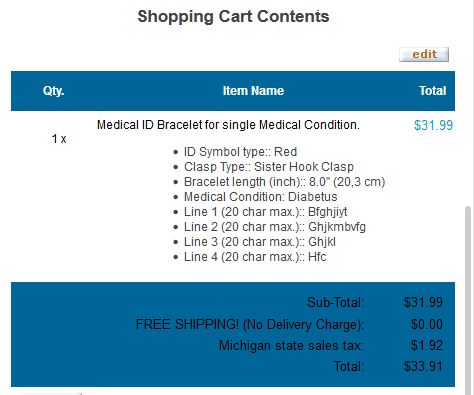Select the ID Symbol type Red line
The height and width of the screenshot is (395, 474).
coord(240,152)
